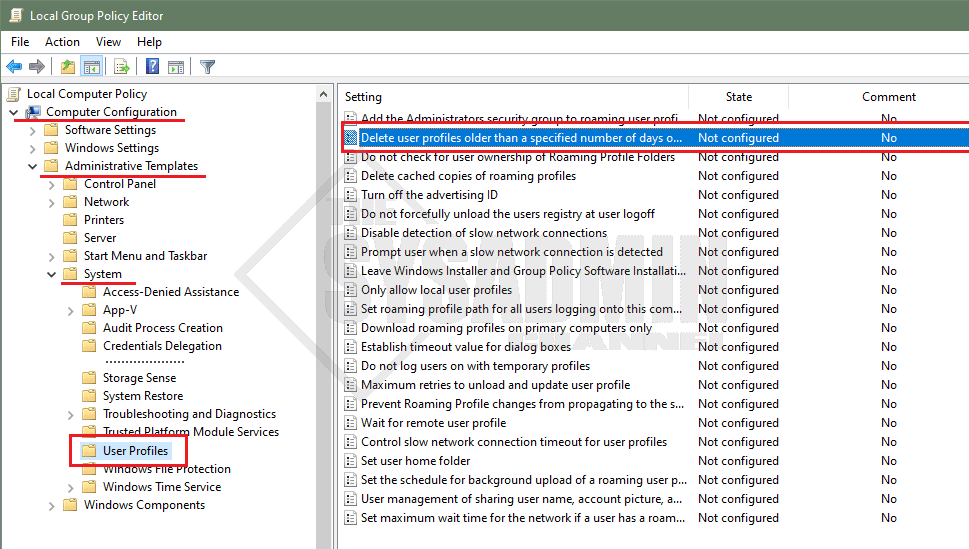Collapse the Administrative Templates node
The width and height of the screenshot is (969, 549).
coord(33,166)
